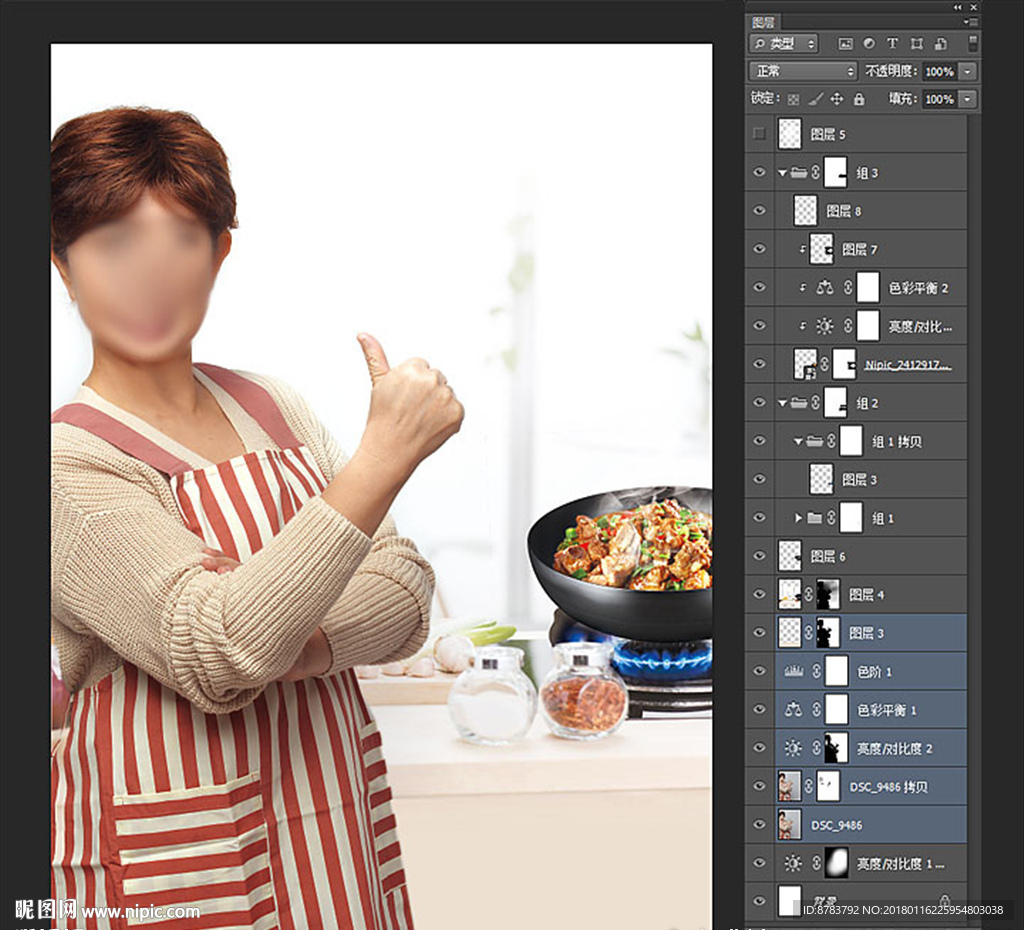Viewport: 1024px width, 930px height.
Task: Click the background layer thumbnail at bottom
Action: [790, 901]
